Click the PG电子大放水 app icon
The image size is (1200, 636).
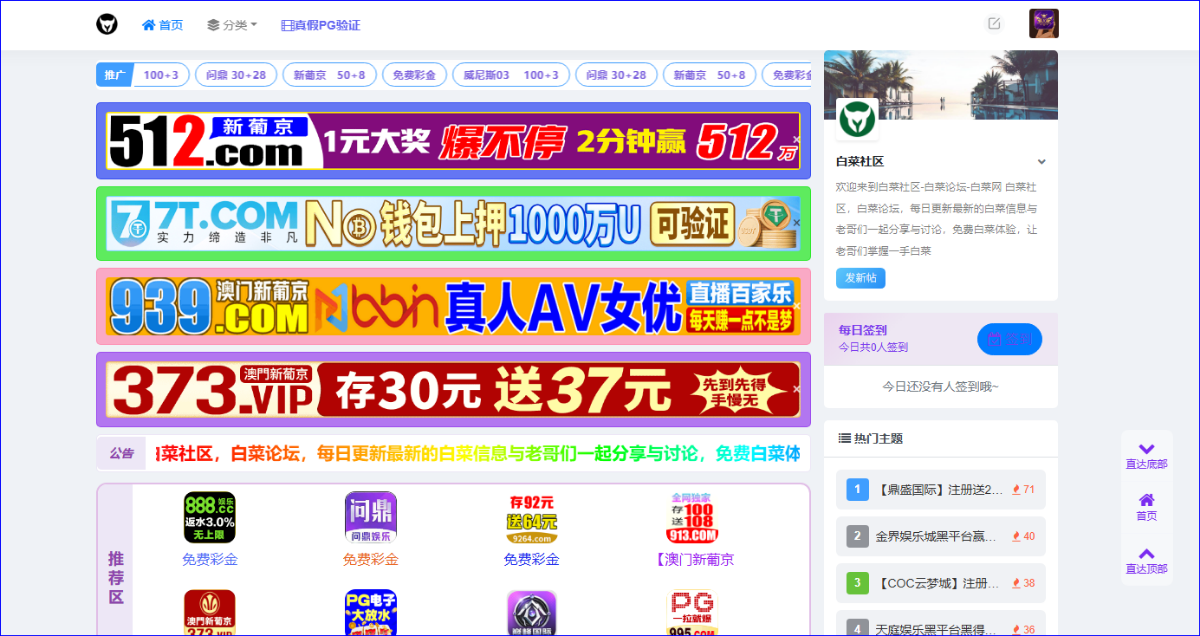pos(371,613)
